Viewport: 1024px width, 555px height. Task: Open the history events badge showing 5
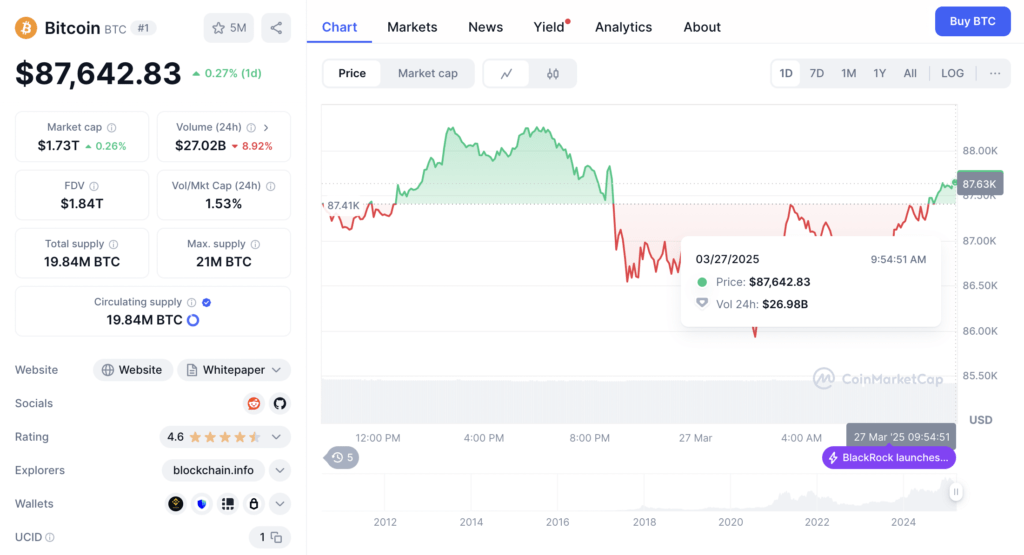pyautogui.click(x=342, y=458)
